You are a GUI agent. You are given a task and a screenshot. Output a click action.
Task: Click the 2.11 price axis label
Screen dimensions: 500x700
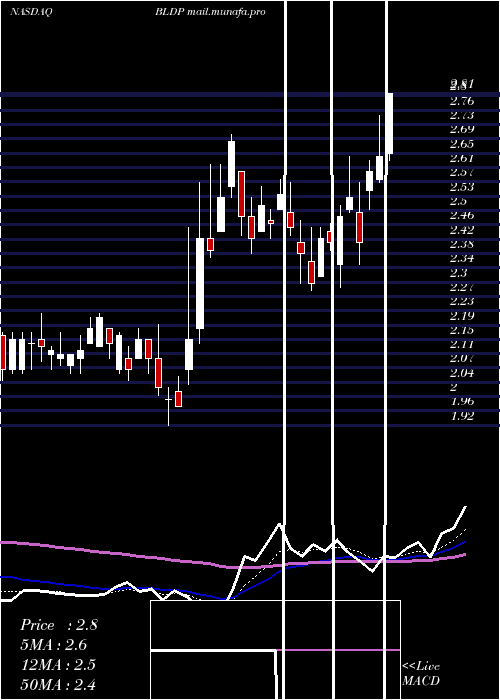[x=462, y=345]
